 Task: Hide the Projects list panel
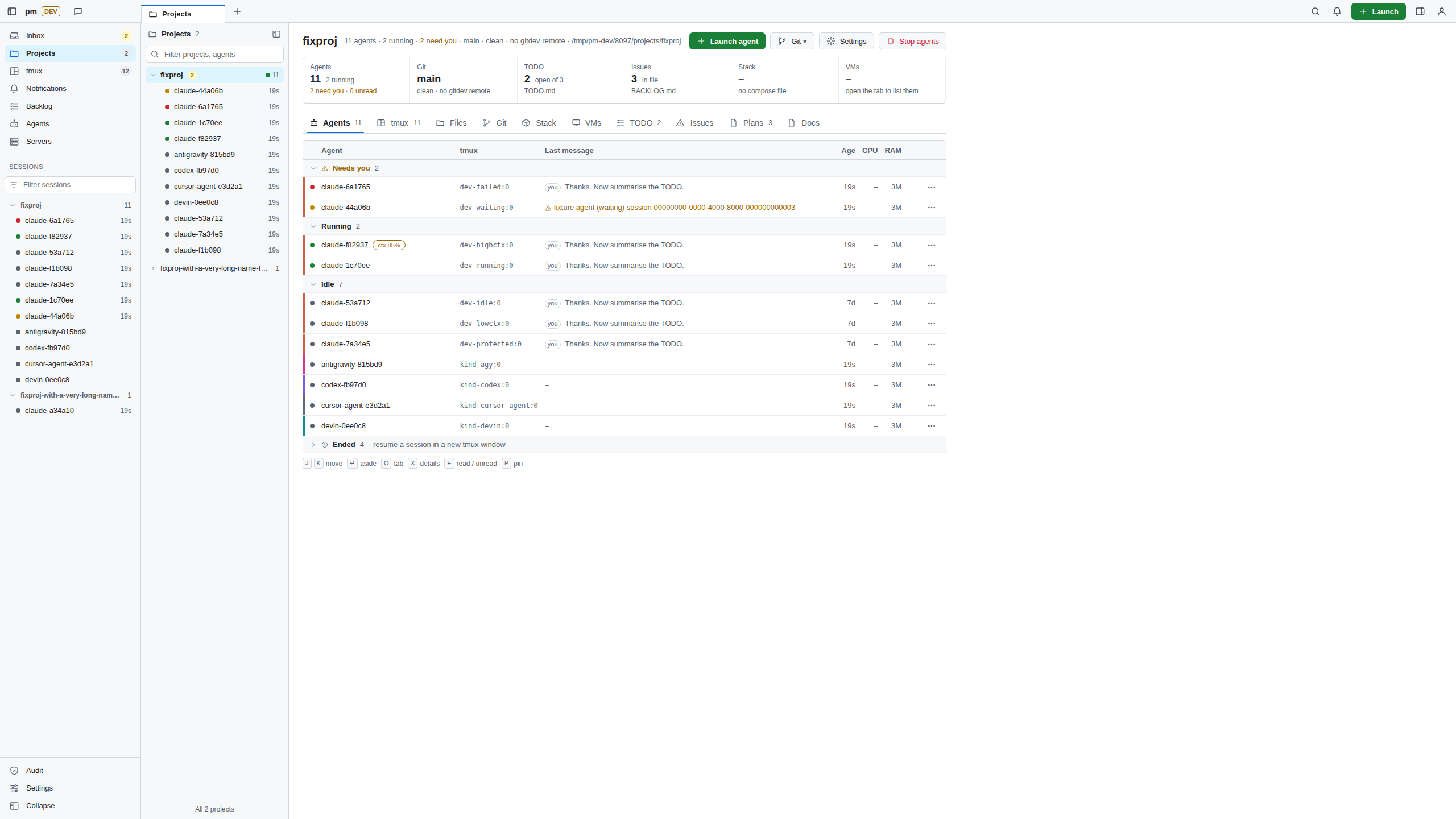pos(276,34)
